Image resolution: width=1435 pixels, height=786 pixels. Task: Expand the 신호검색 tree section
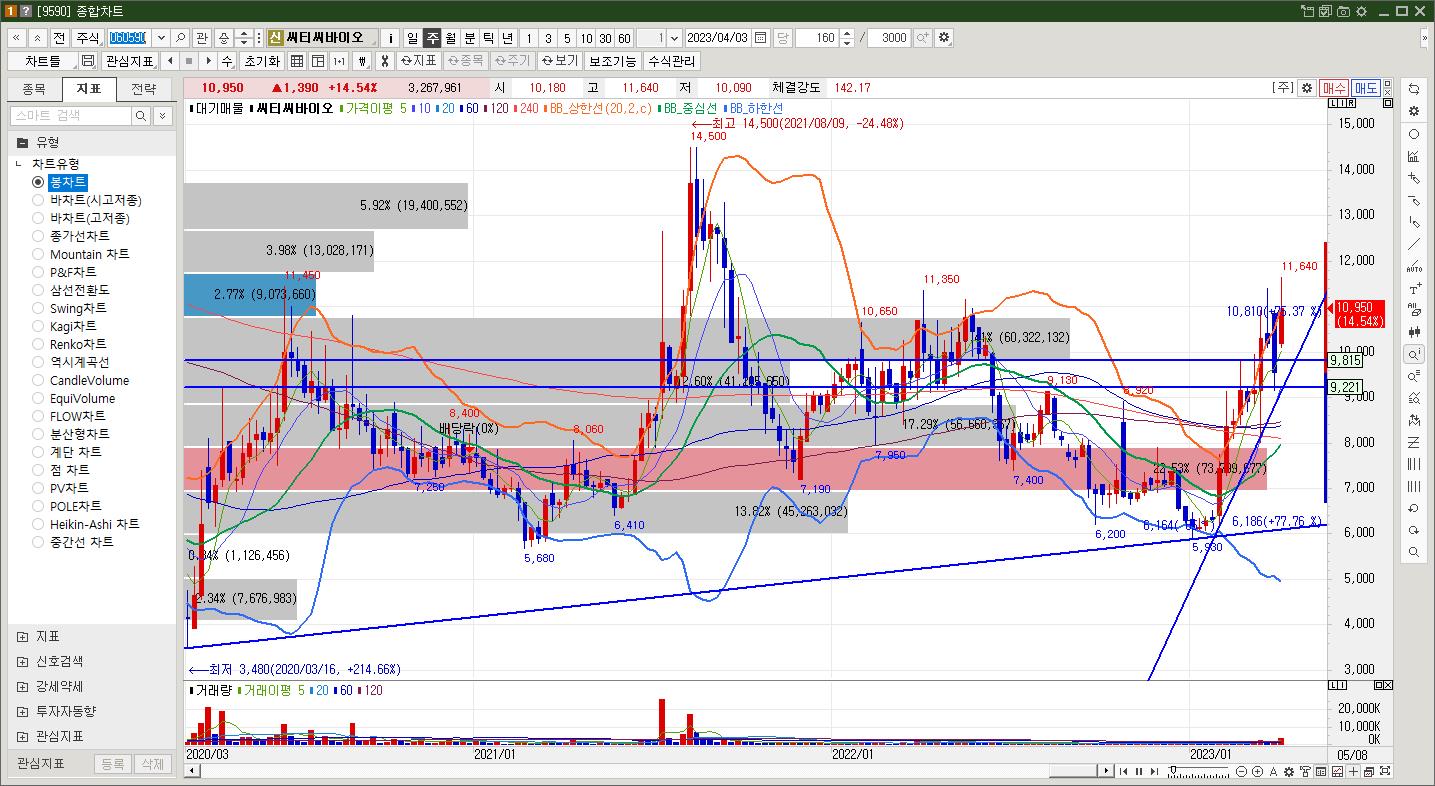(x=22, y=661)
